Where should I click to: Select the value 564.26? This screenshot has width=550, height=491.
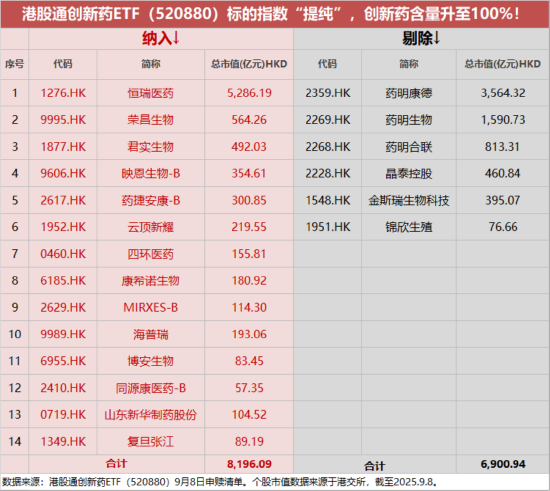click(249, 120)
